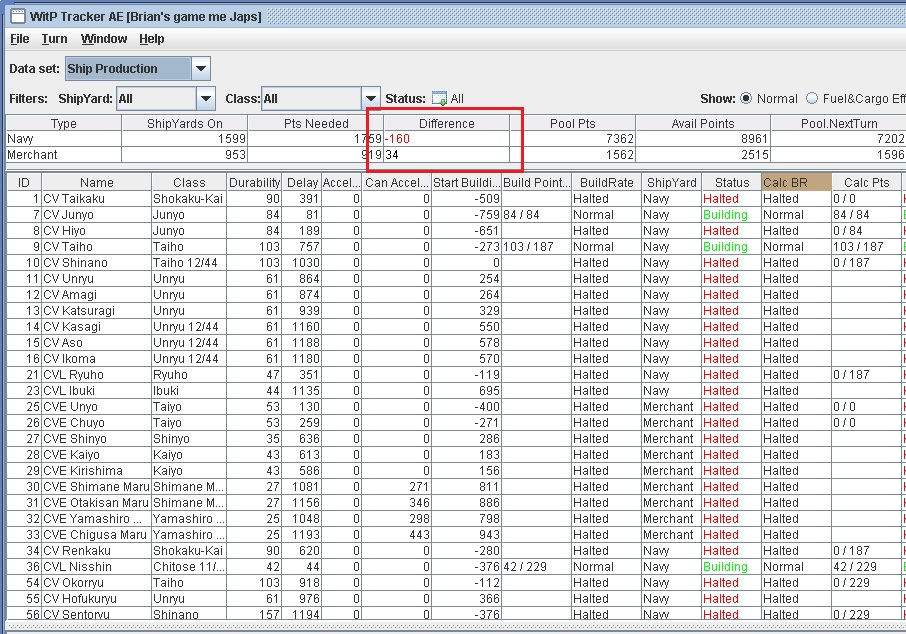Select the CV Taiho row
The width and height of the screenshot is (906, 634).
(456, 247)
